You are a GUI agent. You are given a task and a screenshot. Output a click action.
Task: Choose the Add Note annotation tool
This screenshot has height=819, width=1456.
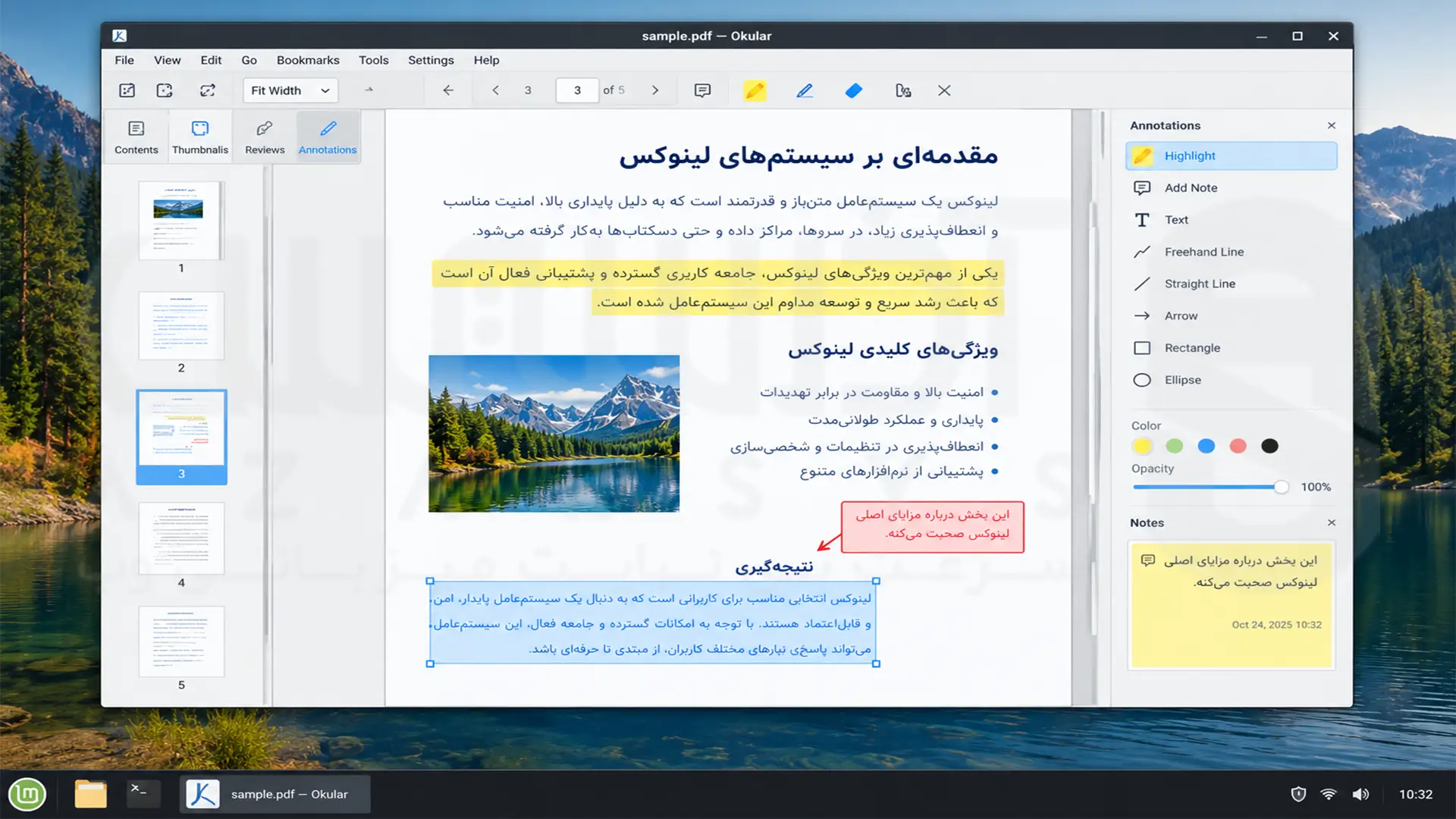[x=1232, y=187]
